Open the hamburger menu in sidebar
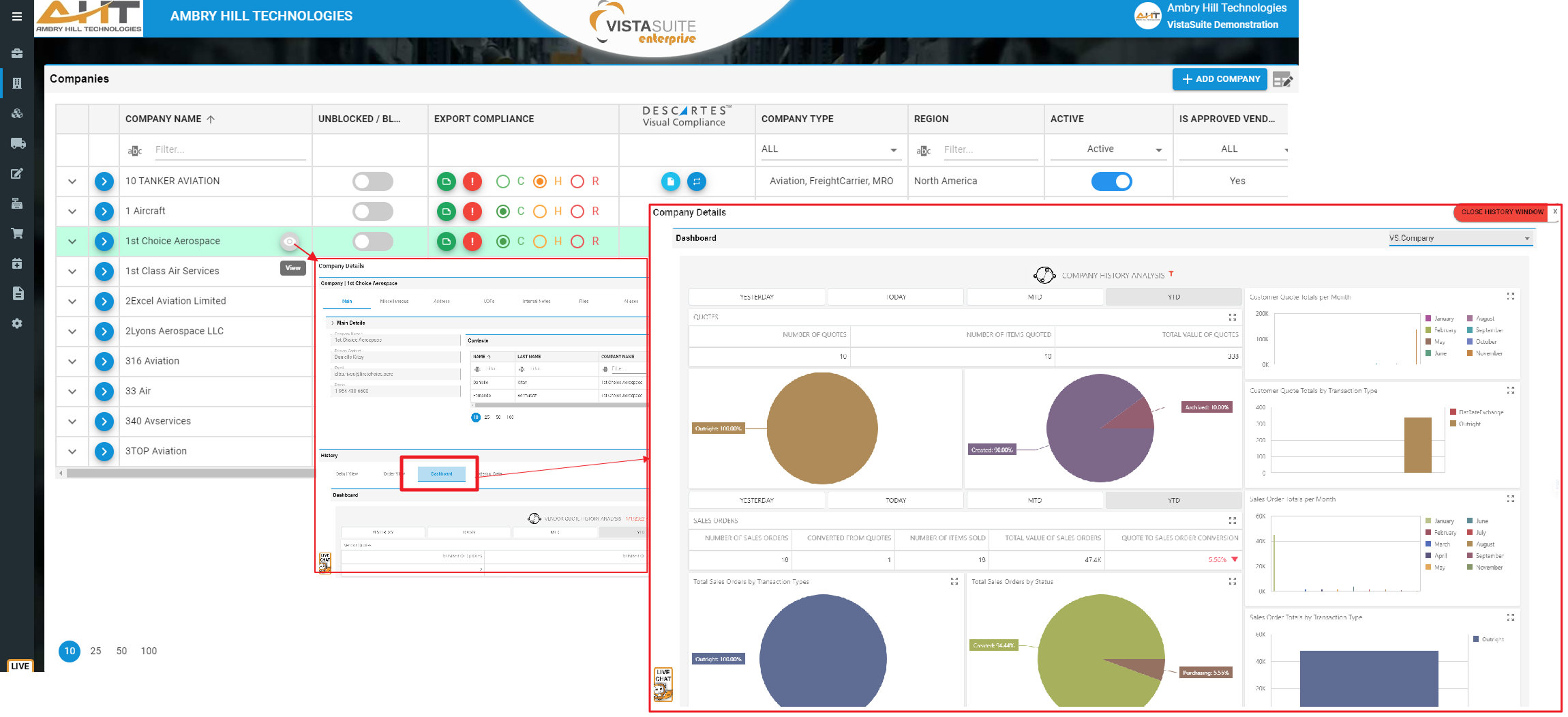This screenshot has width=1568, height=717. click(17, 16)
